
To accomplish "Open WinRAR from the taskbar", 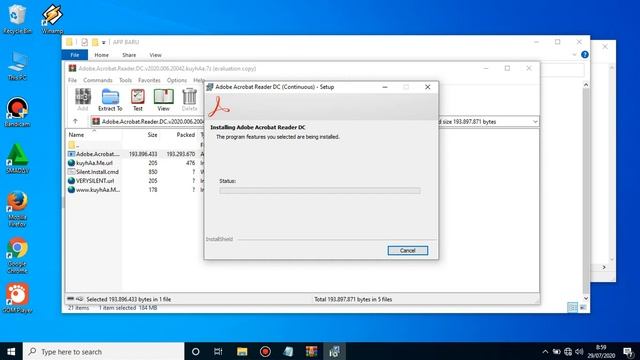I will (x=311, y=351).
